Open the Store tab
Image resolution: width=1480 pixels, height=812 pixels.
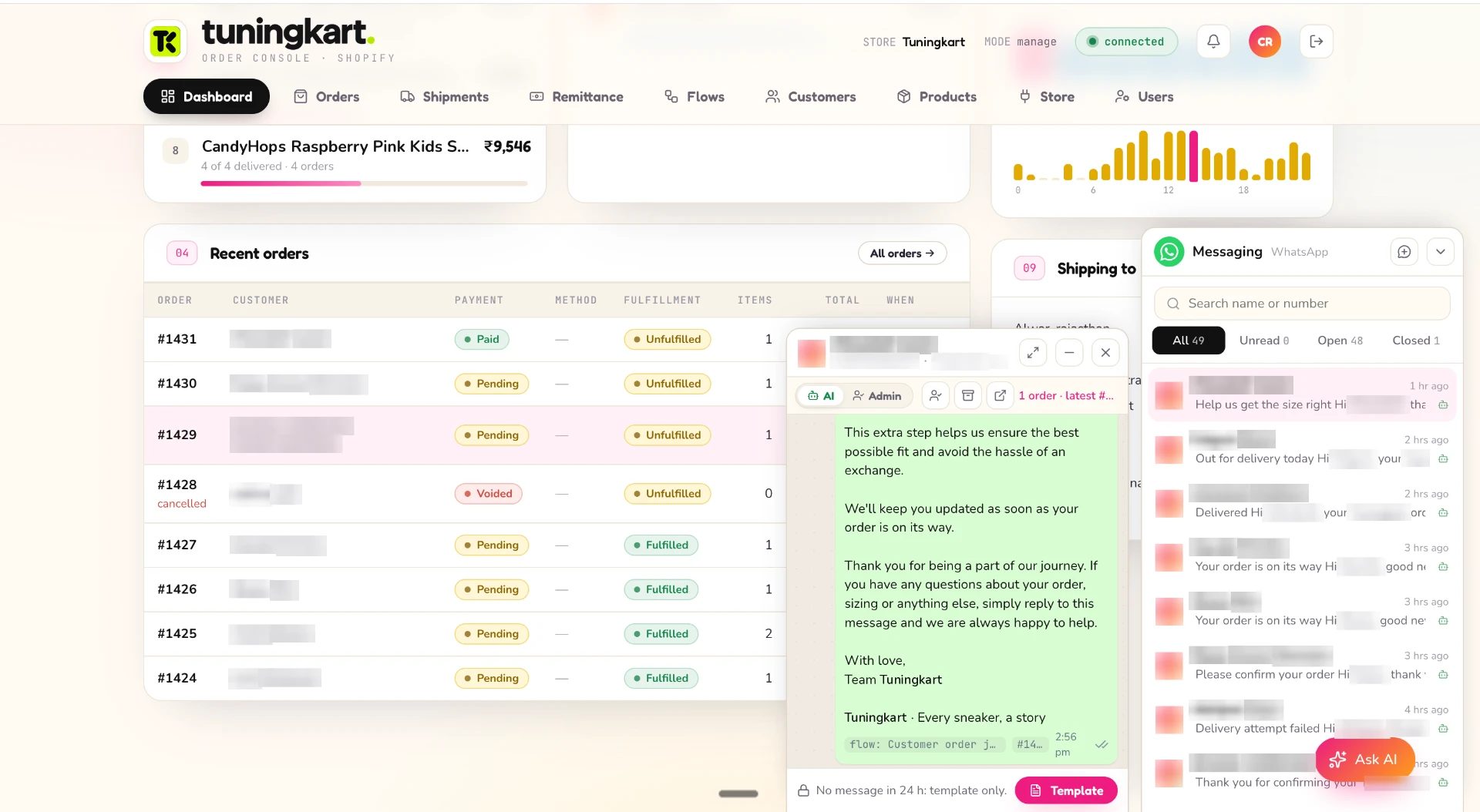(1047, 96)
